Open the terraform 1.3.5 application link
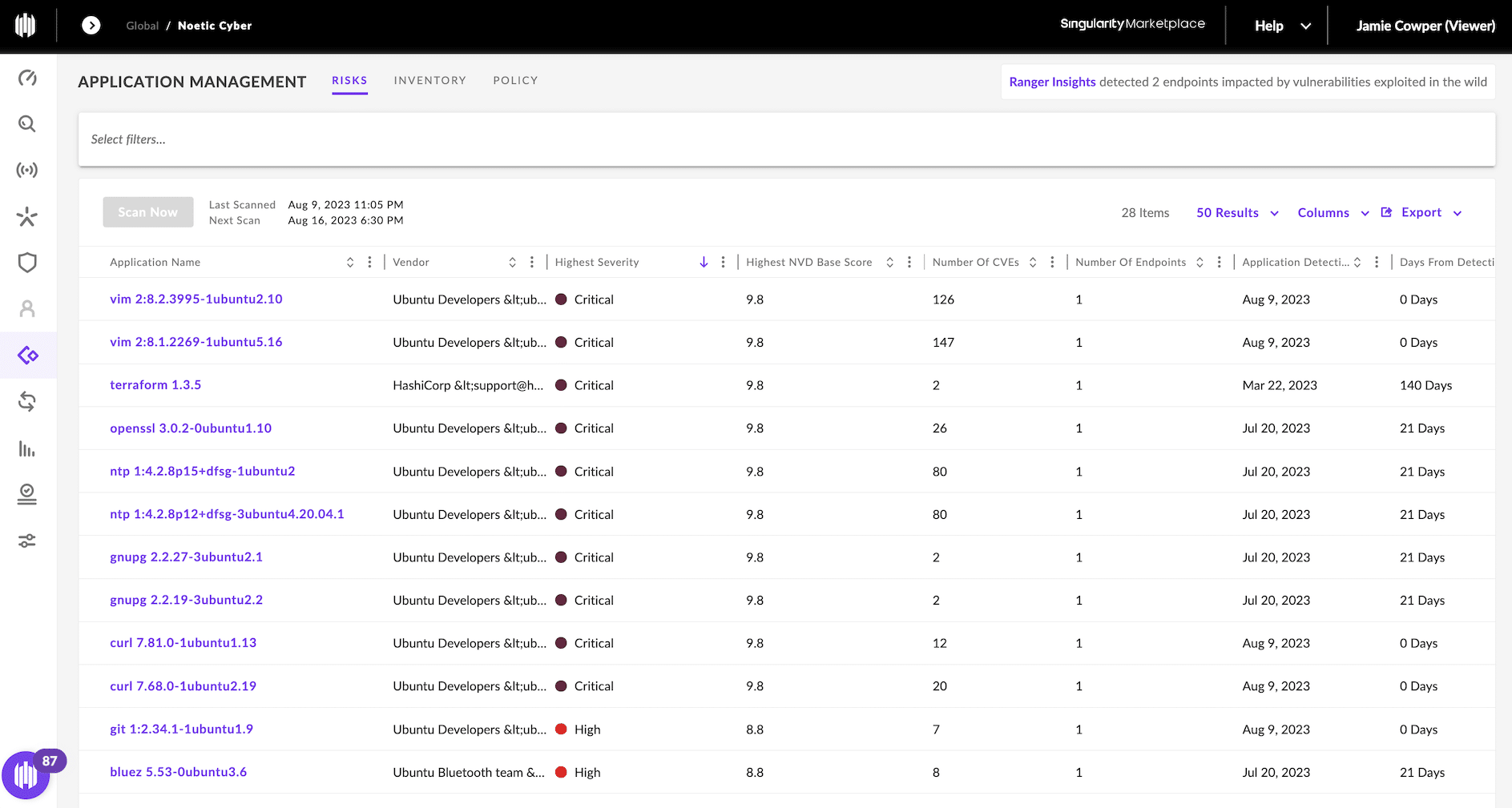 [155, 385]
